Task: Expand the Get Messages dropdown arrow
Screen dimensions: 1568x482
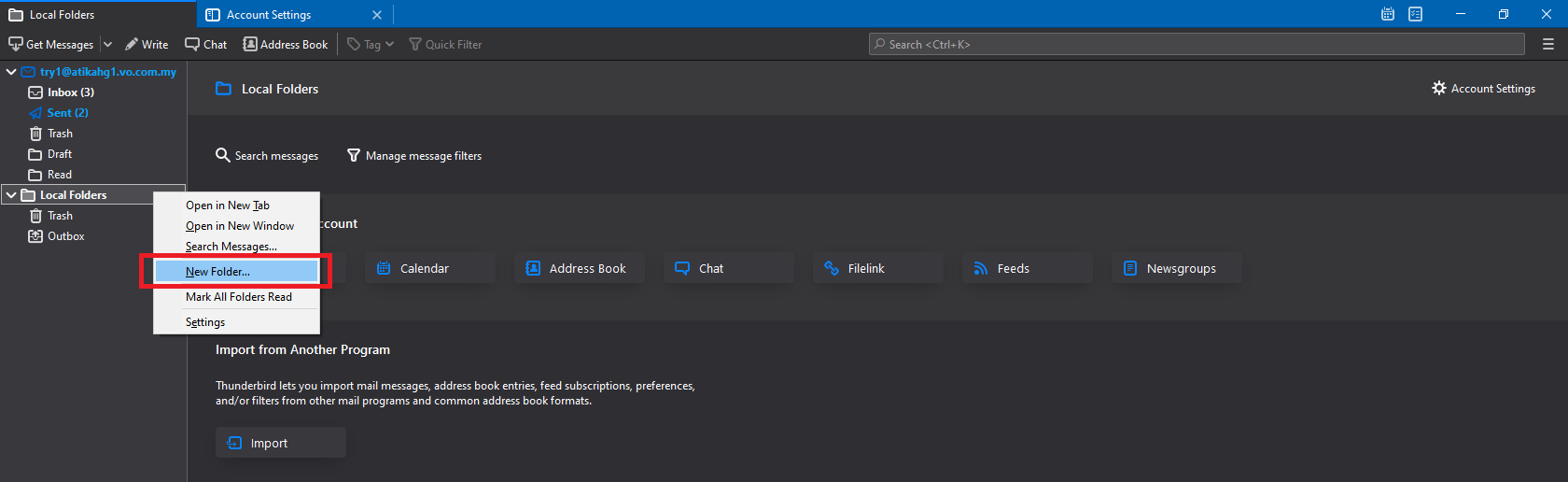Action: click(x=107, y=44)
